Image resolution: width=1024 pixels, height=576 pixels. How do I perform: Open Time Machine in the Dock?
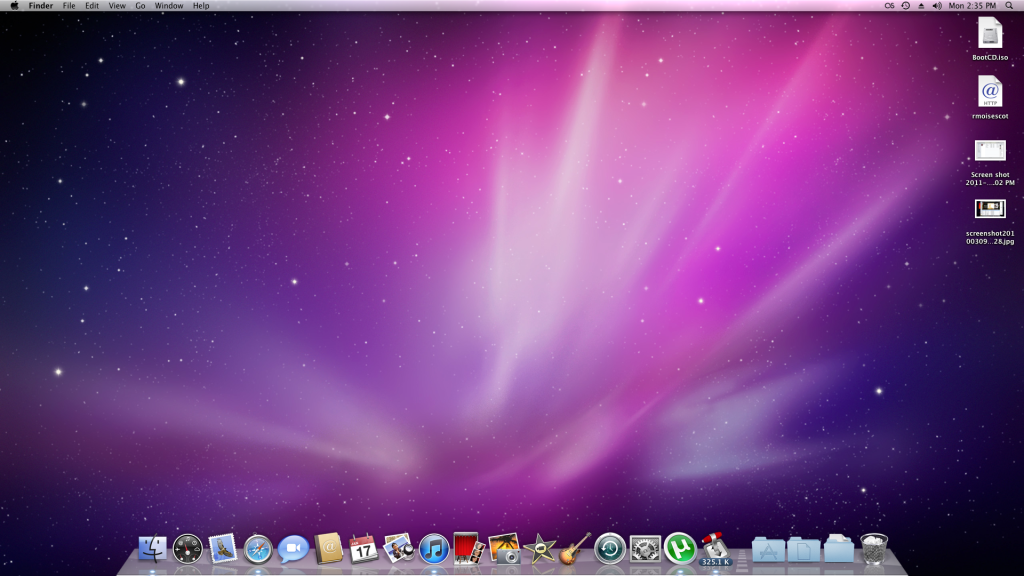coord(610,549)
